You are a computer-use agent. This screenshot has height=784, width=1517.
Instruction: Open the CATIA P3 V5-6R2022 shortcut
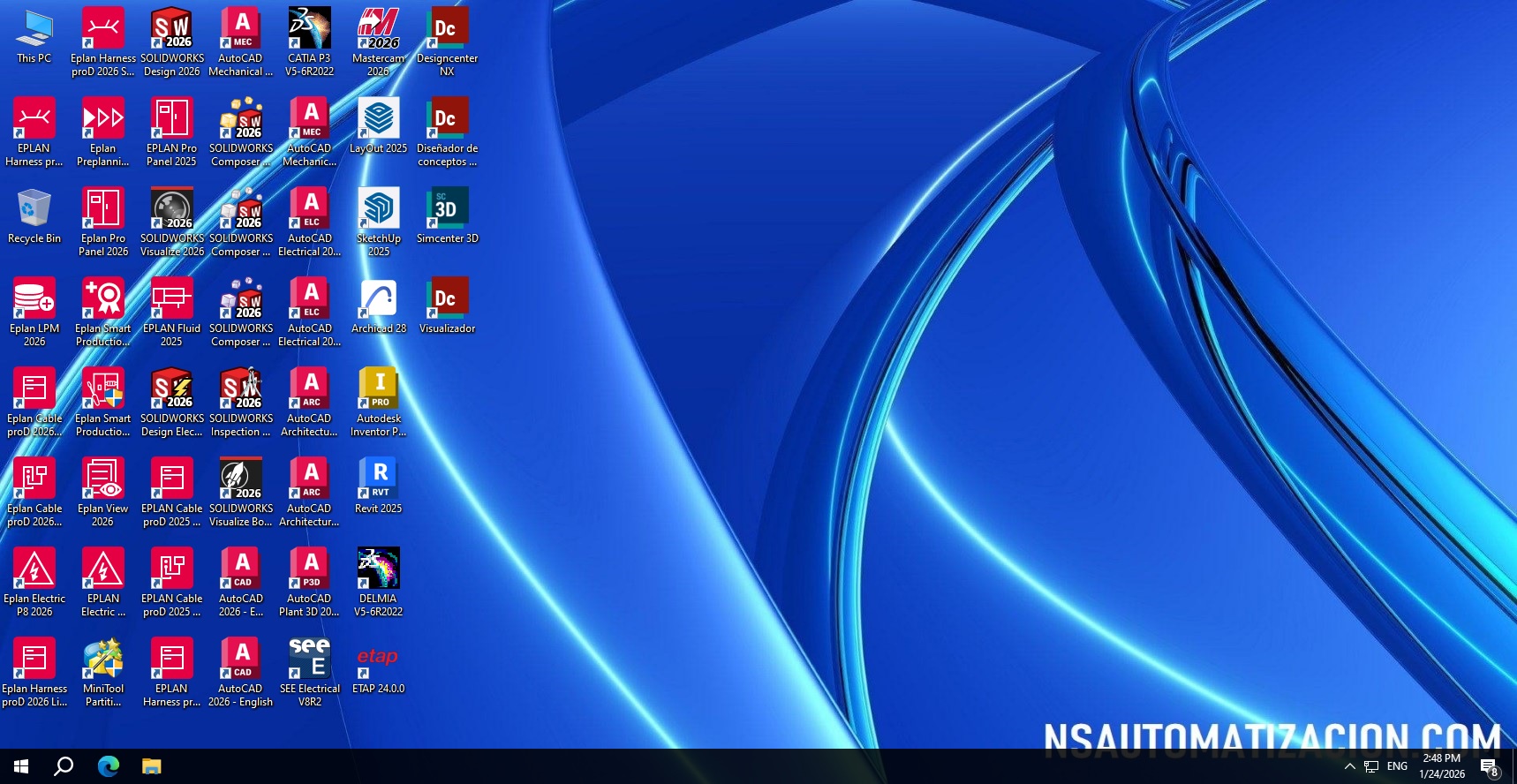pyautogui.click(x=310, y=42)
